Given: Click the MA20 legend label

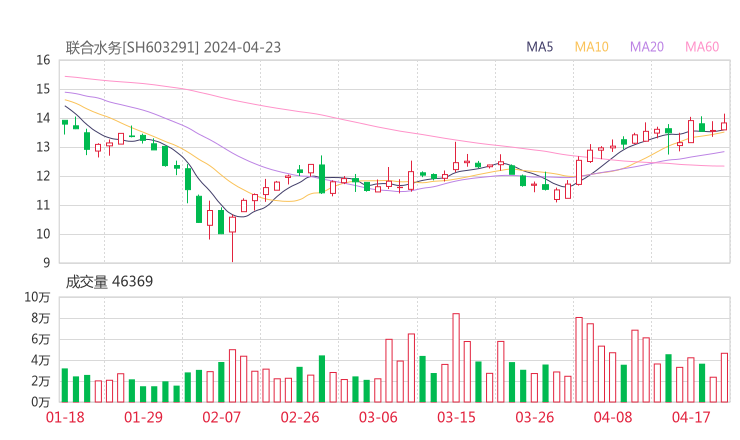Looking at the screenshot, I should click(x=647, y=47).
